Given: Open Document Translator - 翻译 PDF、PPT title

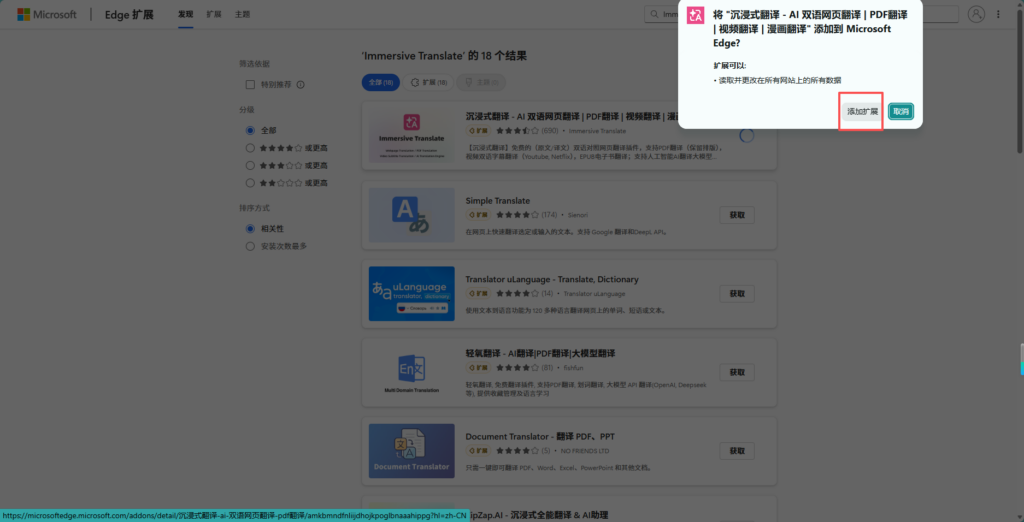Looking at the screenshot, I should (x=540, y=436).
